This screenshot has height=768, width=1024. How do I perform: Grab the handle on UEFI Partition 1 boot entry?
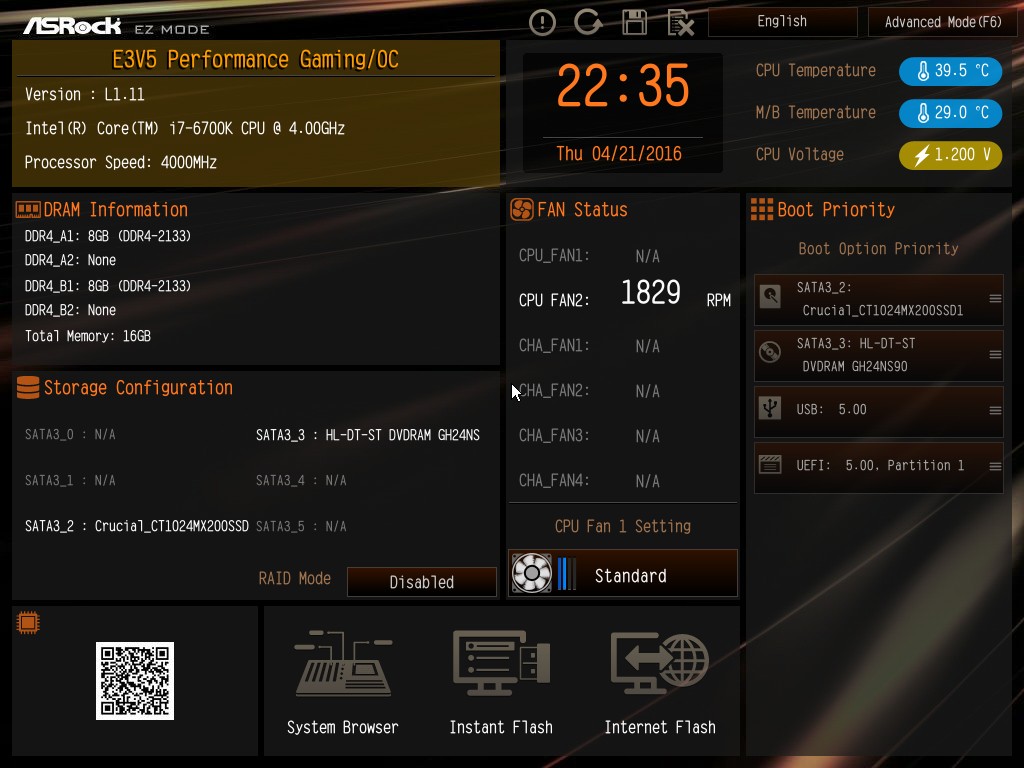click(x=995, y=466)
